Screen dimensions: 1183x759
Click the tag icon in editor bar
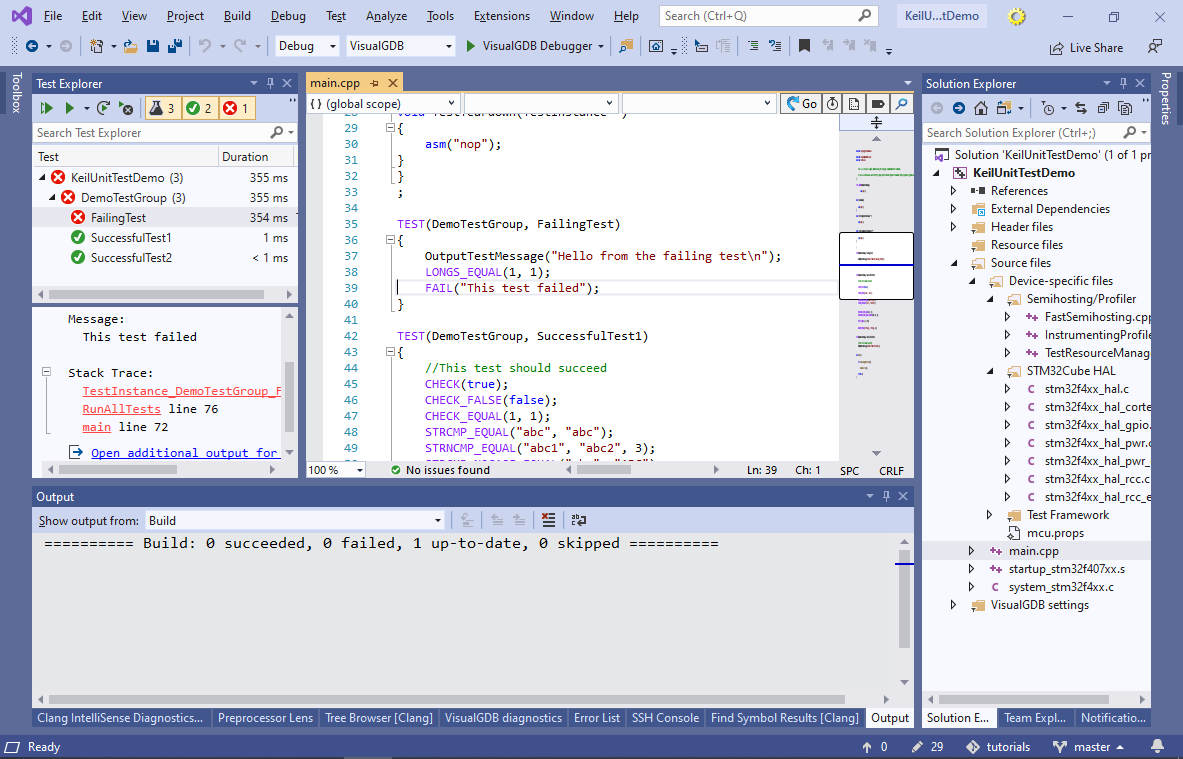(x=877, y=104)
